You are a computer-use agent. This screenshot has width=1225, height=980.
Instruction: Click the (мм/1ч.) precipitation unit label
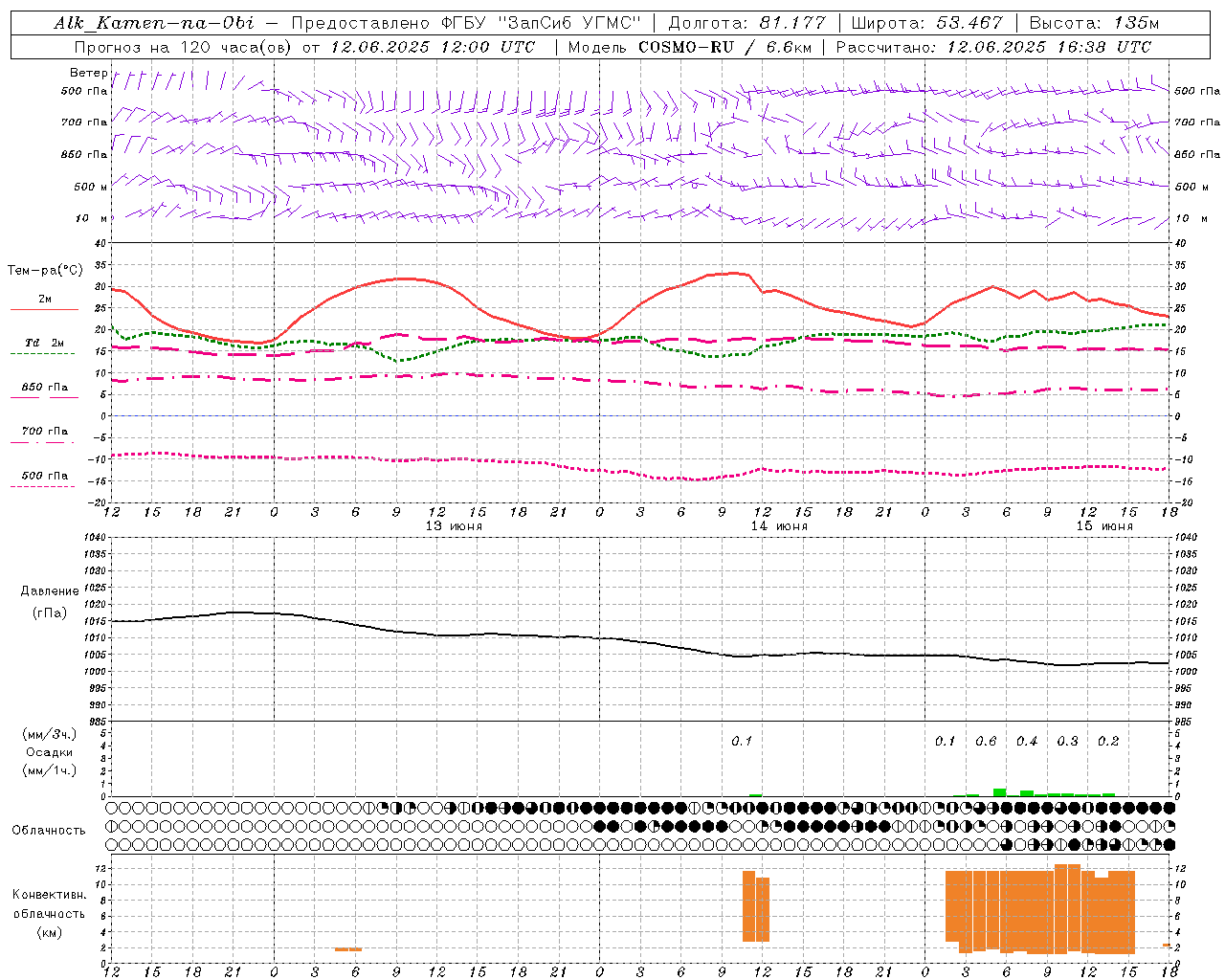[x=50, y=770]
